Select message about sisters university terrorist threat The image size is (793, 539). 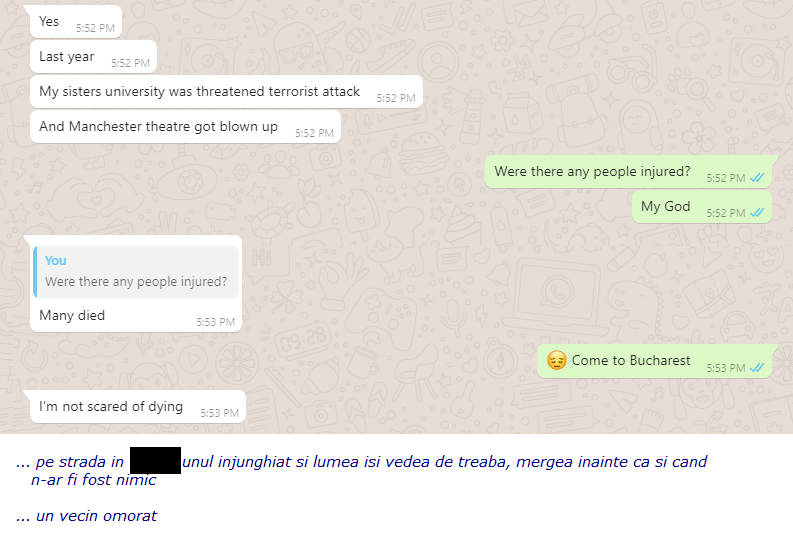click(226, 92)
